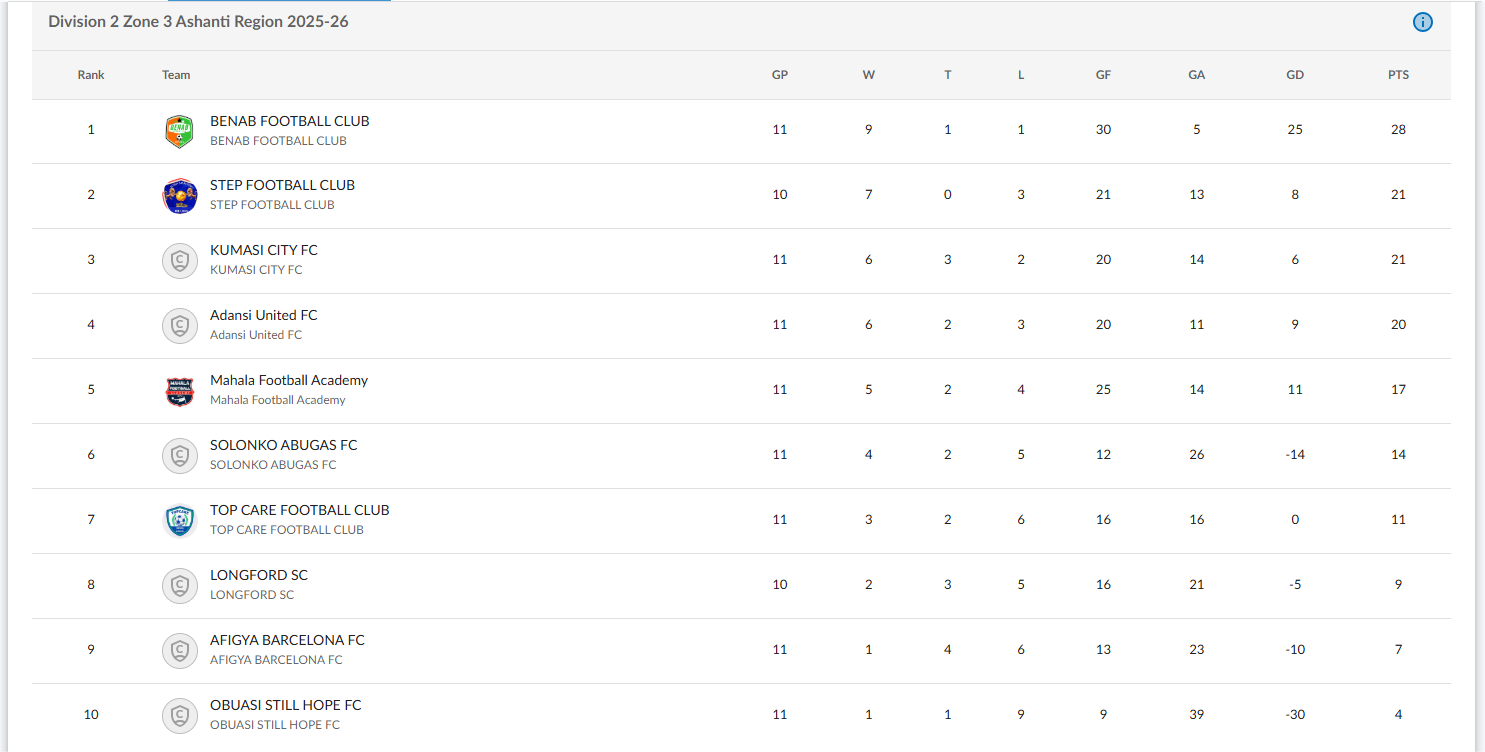
Task: Click the Mahala Football Academy logo
Action: (179, 391)
